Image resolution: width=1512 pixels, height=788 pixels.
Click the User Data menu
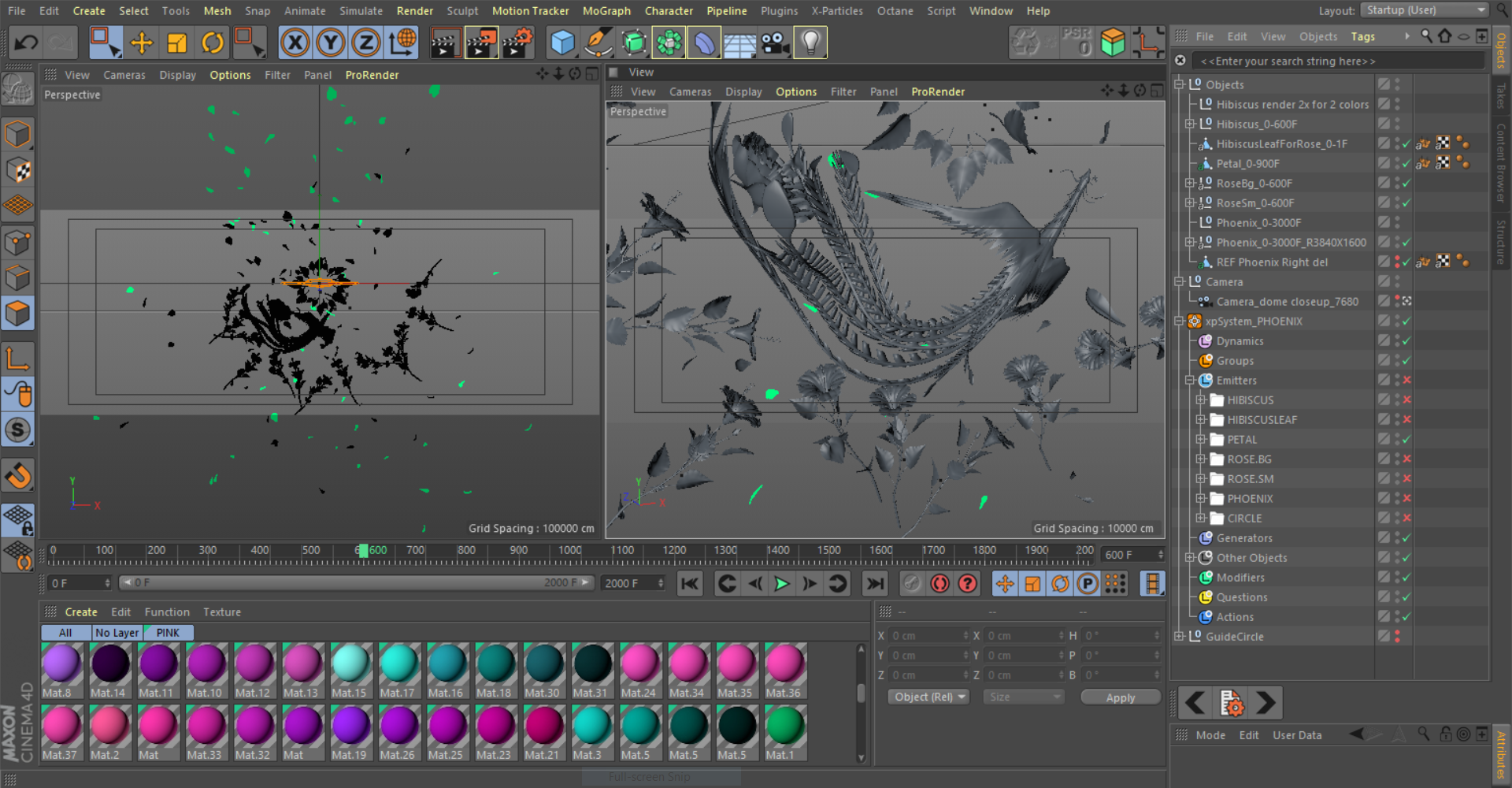1297,735
